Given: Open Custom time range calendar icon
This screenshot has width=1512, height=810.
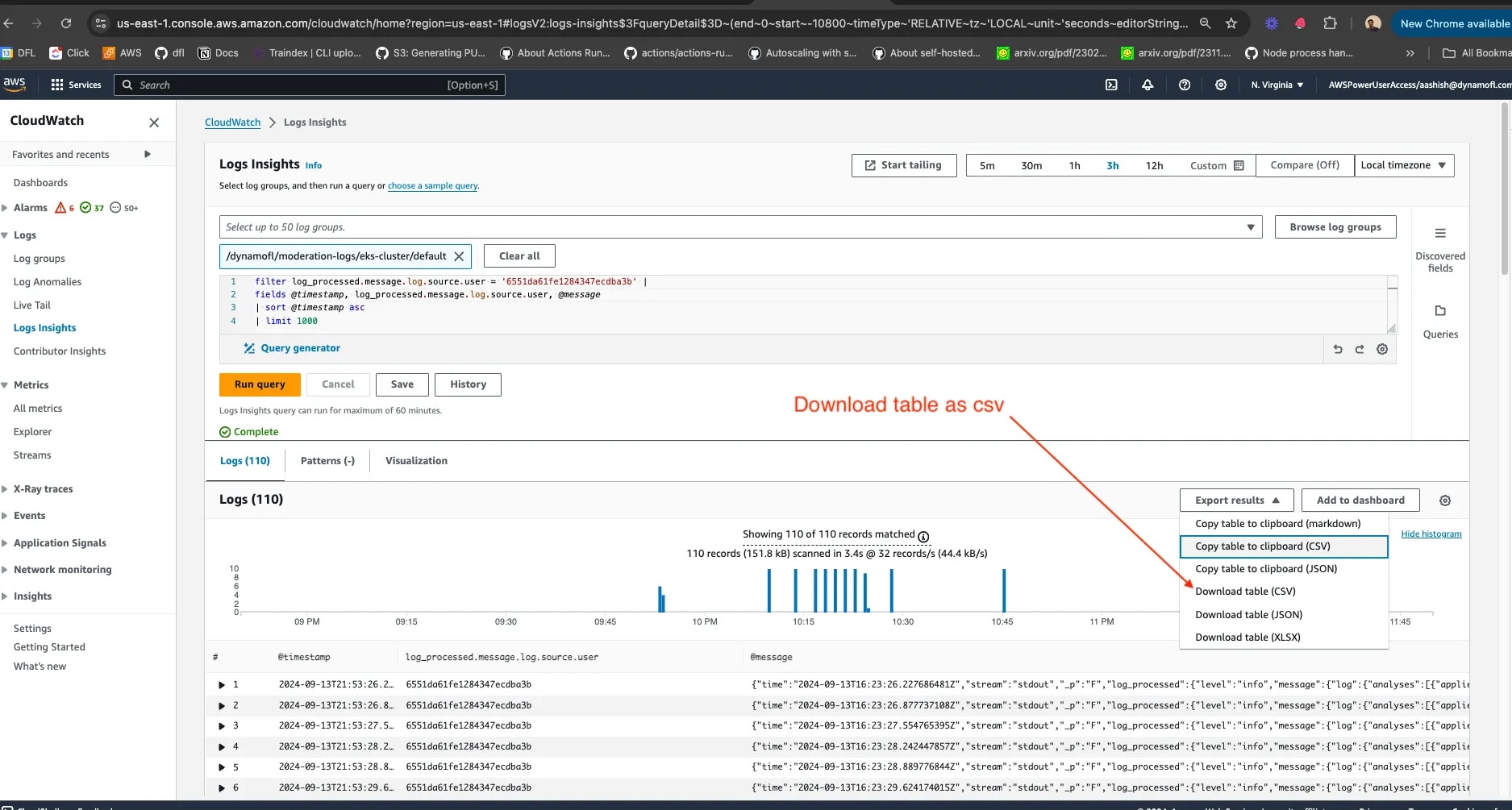Looking at the screenshot, I should 1239,165.
